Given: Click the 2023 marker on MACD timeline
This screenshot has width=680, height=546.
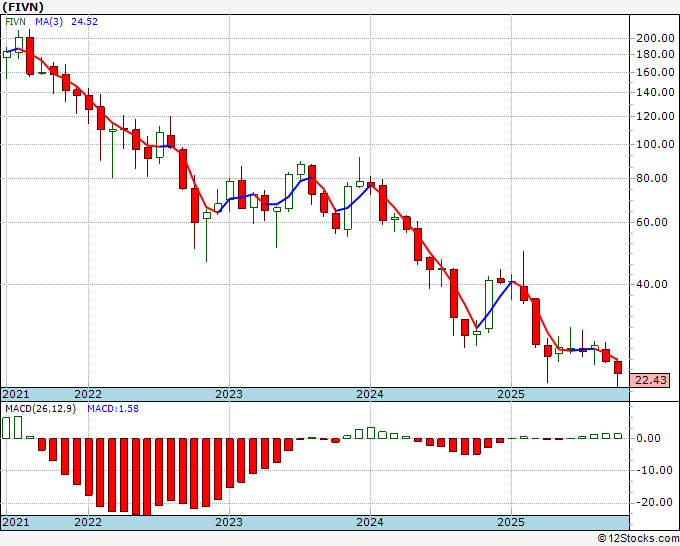Looking at the screenshot, I should click(x=229, y=522).
